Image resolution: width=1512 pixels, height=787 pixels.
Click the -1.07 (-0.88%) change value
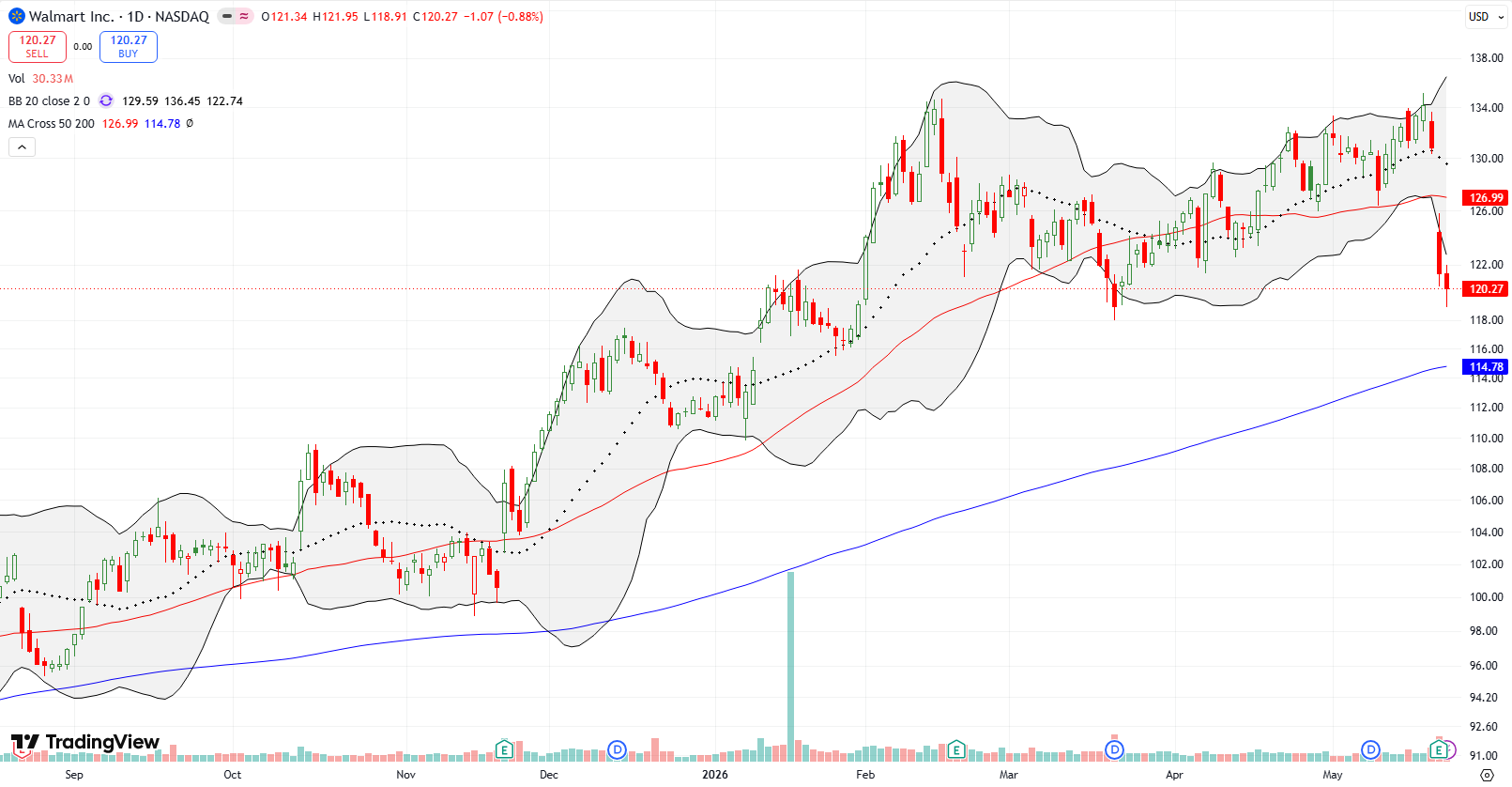point(503,17)
